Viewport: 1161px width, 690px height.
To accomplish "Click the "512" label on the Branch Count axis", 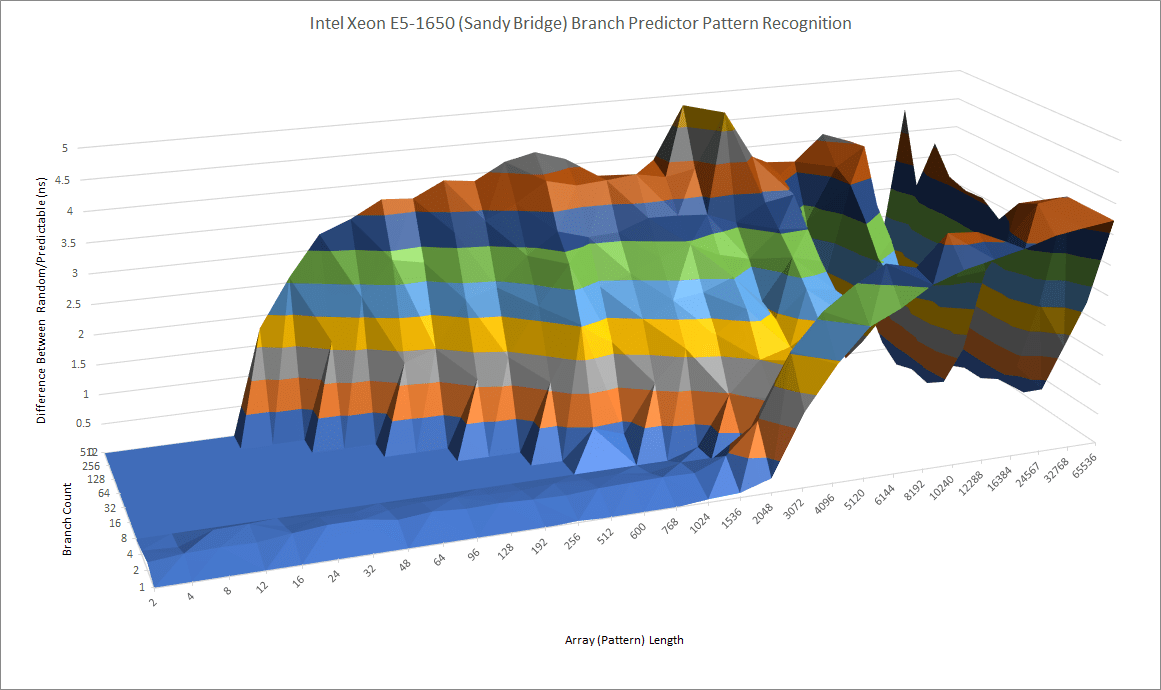I will tap(86, 452).
